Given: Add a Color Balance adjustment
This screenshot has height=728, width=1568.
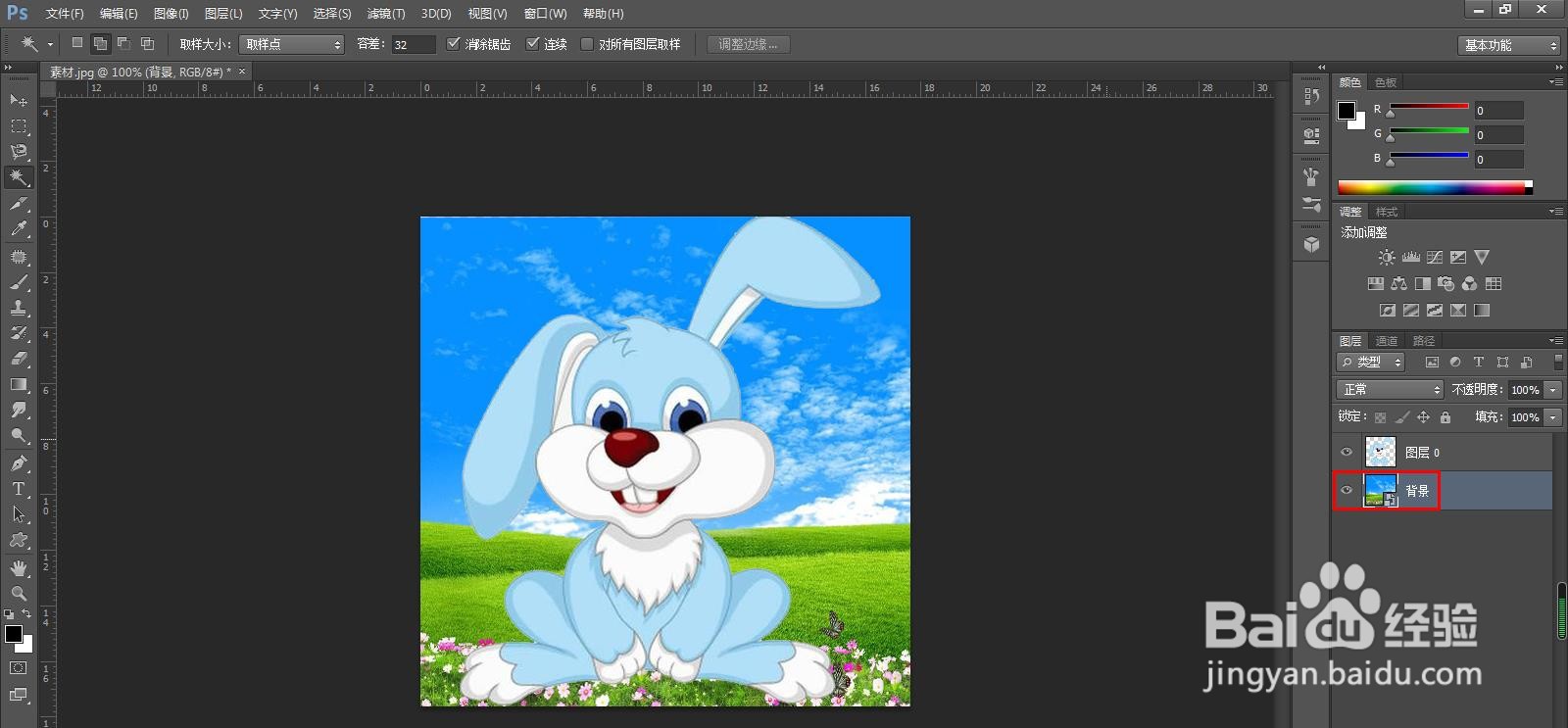Looking at the screenshot, I should point(1399,284).
